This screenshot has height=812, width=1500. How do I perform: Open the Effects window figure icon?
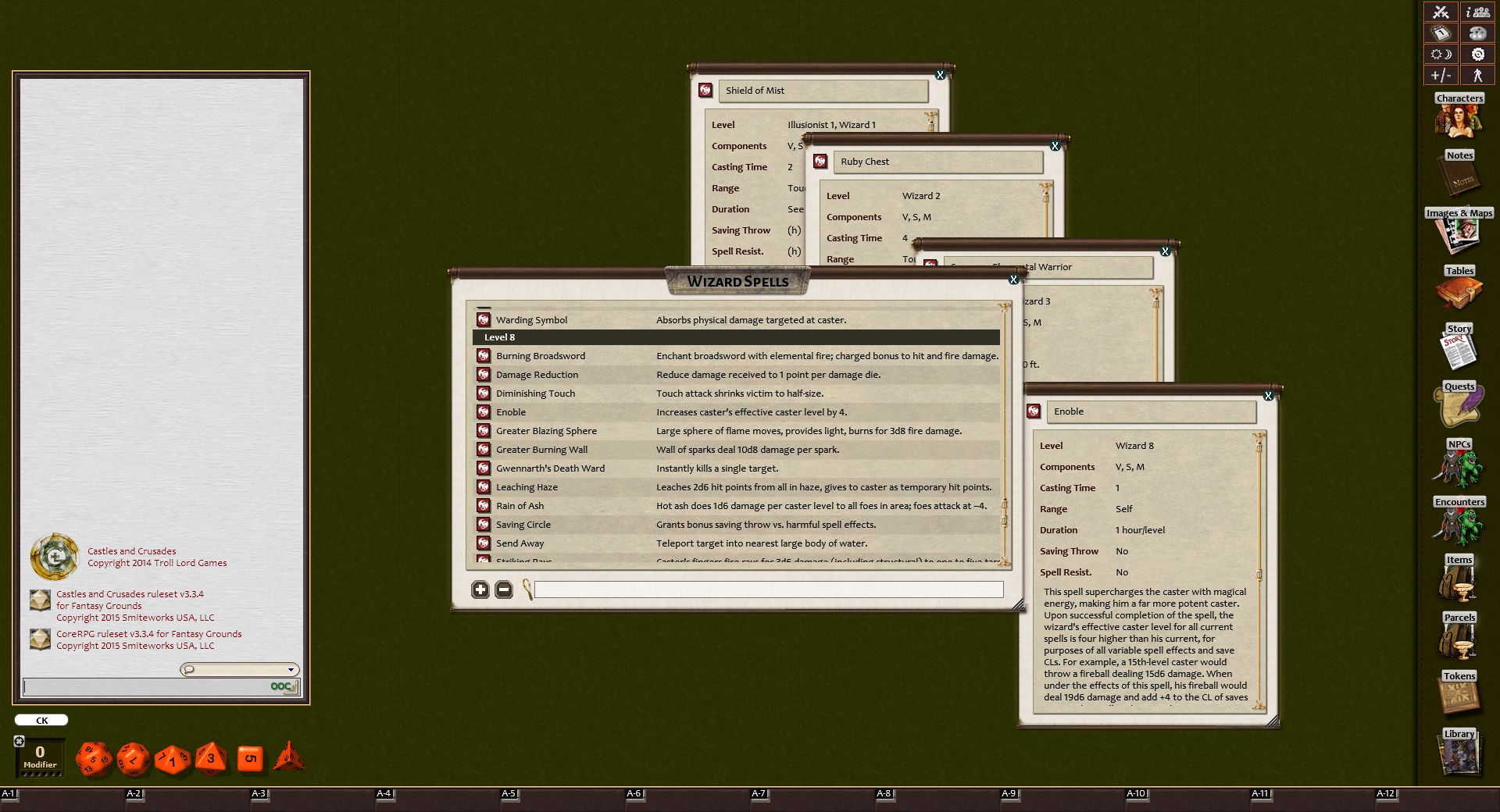[1477, 75]
